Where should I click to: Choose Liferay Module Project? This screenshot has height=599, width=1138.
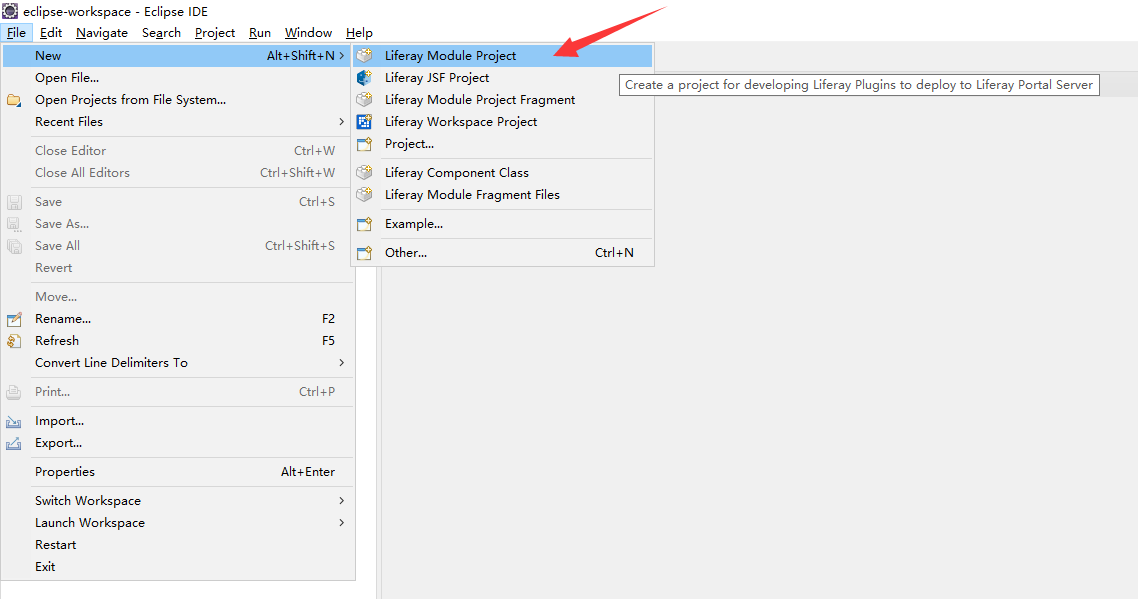502,55
